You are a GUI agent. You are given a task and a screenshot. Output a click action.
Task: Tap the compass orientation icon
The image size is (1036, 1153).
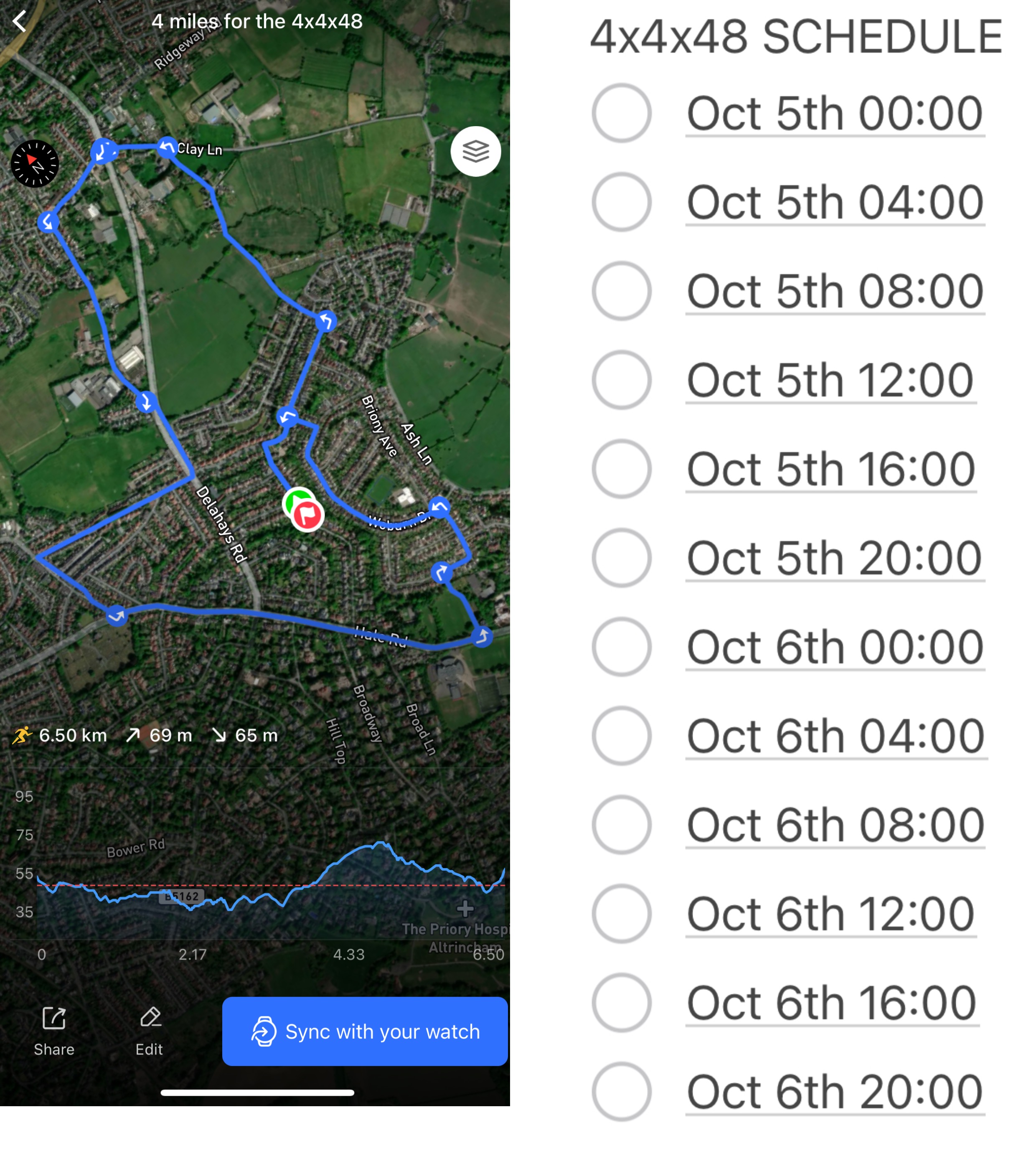click(35, 164)
